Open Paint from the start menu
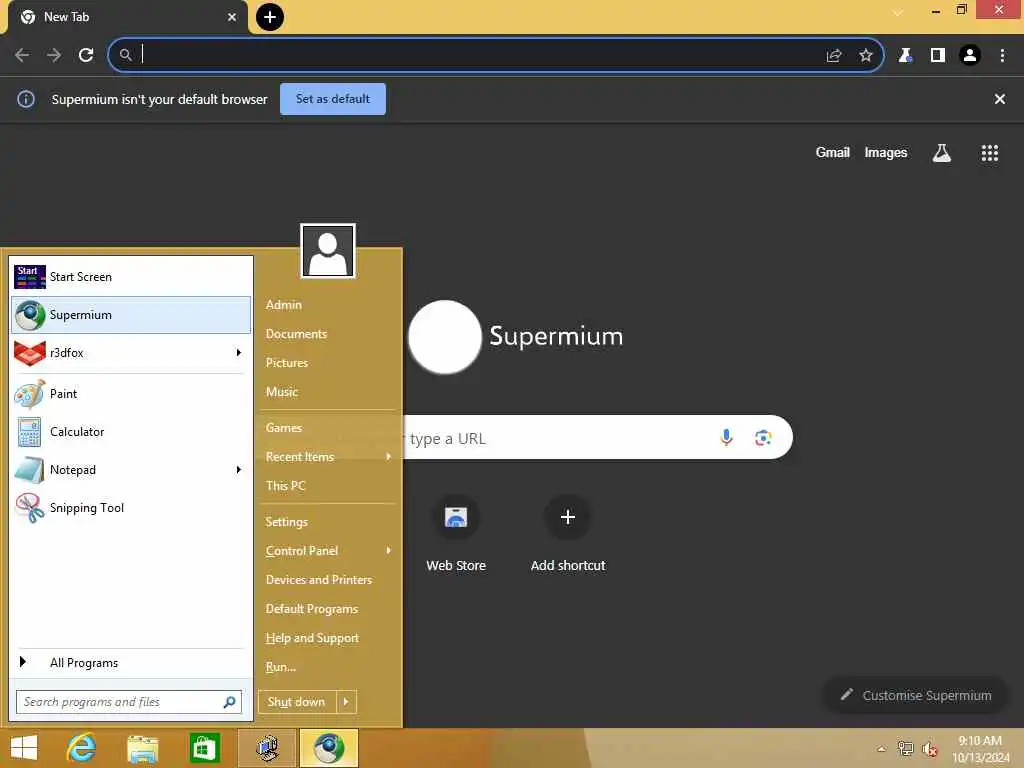This screenshot has height=768, width=1024. point(131,394)
